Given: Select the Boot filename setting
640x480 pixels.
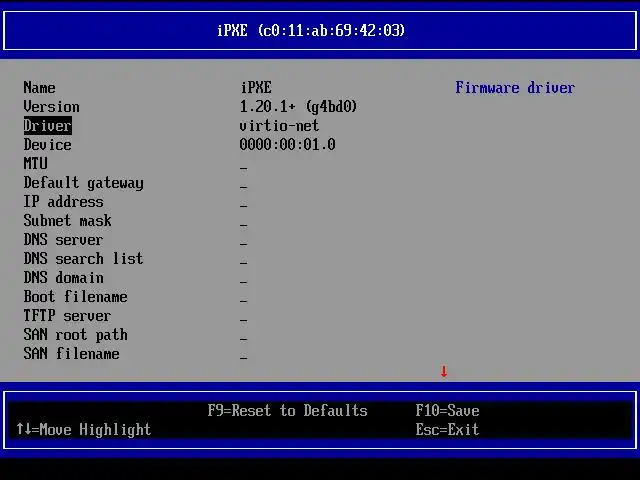Looking at the screenshot, I should point(76,297).
